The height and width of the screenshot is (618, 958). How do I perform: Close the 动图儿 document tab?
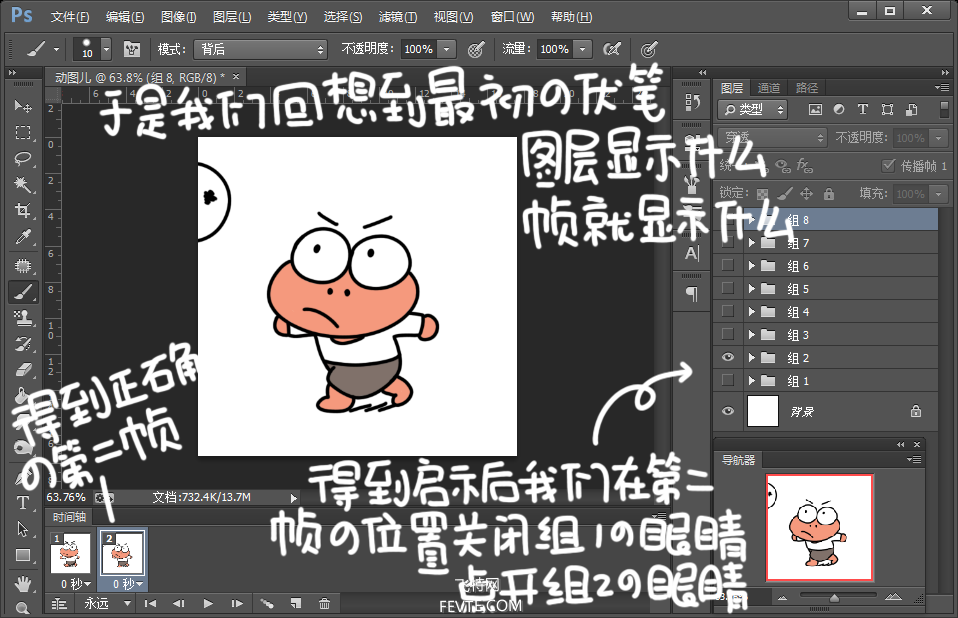pyautogui.click(x=236, y=76)
